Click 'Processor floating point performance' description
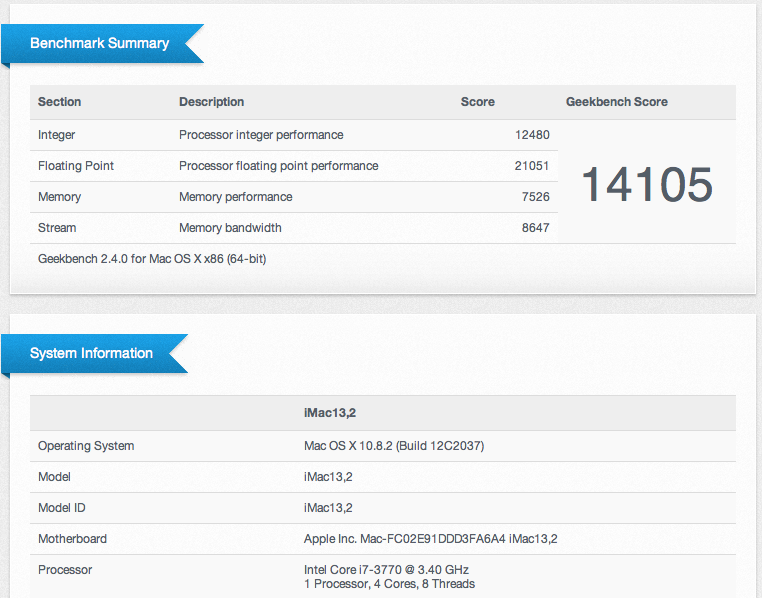This screenshot has width=762, height=598. (x=278, y=166)
